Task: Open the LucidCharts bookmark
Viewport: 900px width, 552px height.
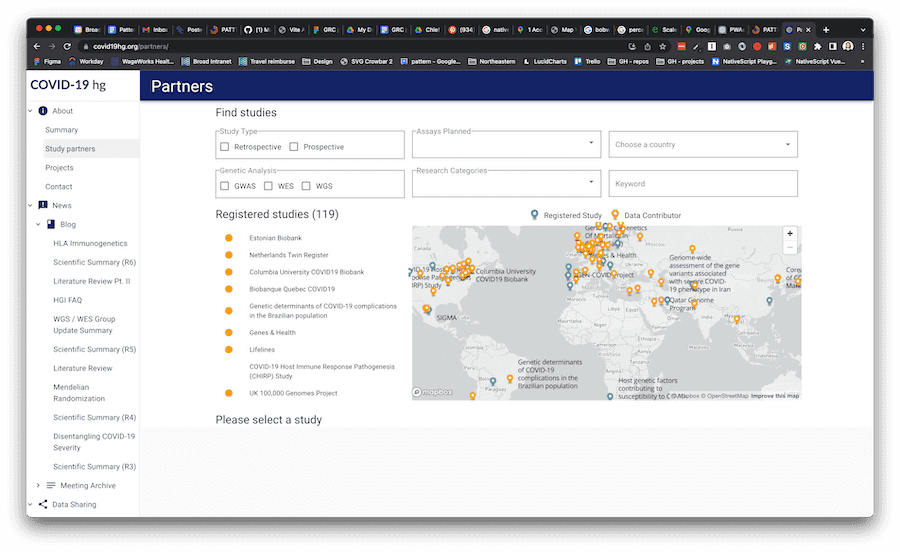Action: 545,61
